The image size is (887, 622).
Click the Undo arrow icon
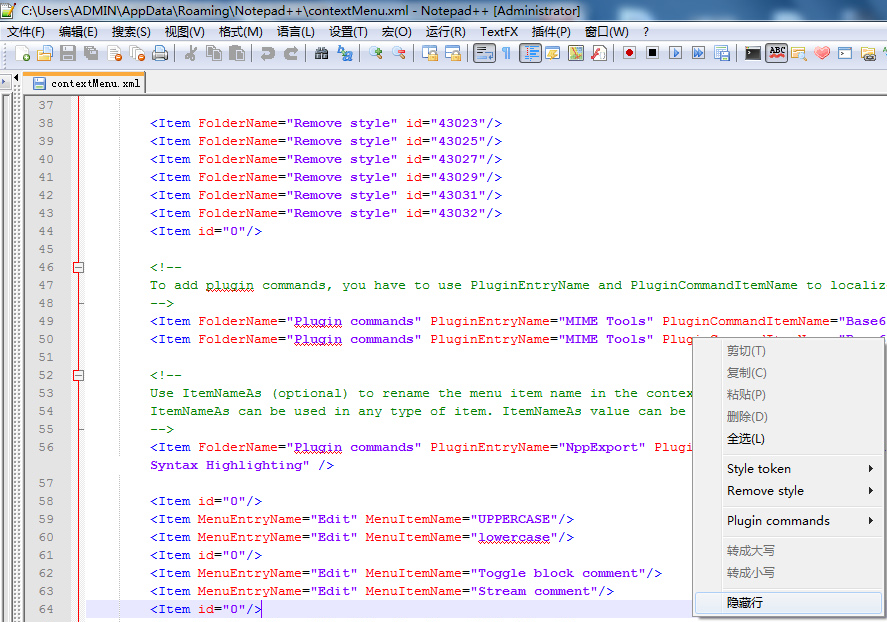coord(267,53)
